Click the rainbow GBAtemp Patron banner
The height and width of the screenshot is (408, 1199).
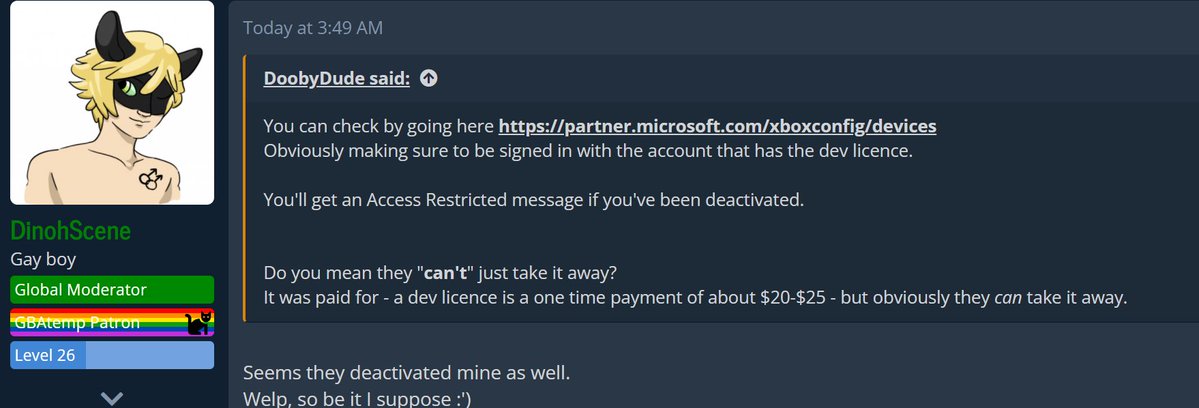112,322
